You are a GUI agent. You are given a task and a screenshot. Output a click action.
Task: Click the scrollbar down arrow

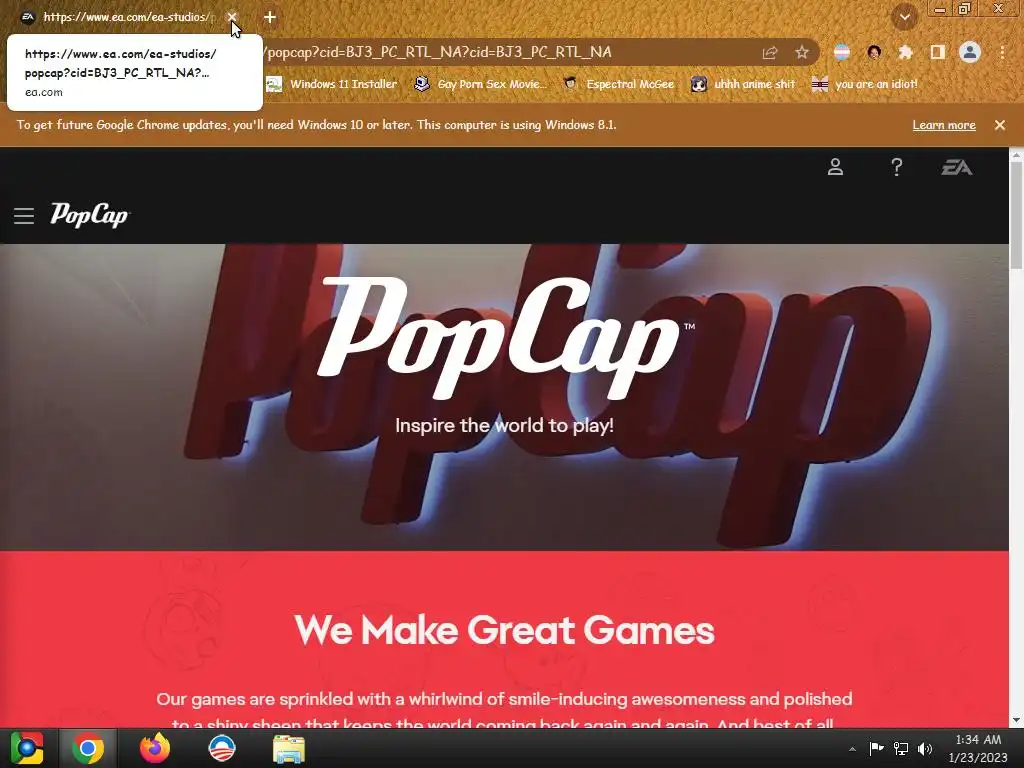click(x=1016, y=720)
